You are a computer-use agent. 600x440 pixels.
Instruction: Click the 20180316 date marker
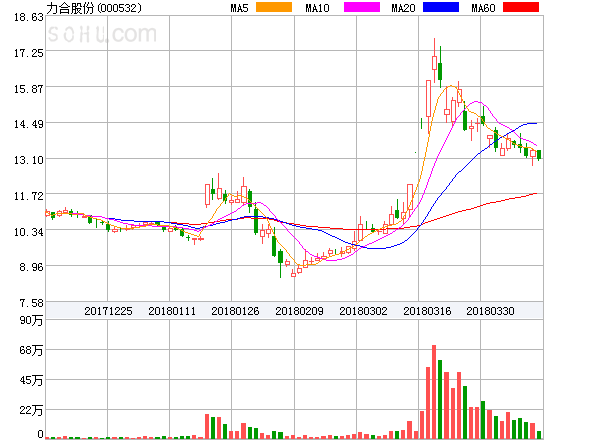427,311
